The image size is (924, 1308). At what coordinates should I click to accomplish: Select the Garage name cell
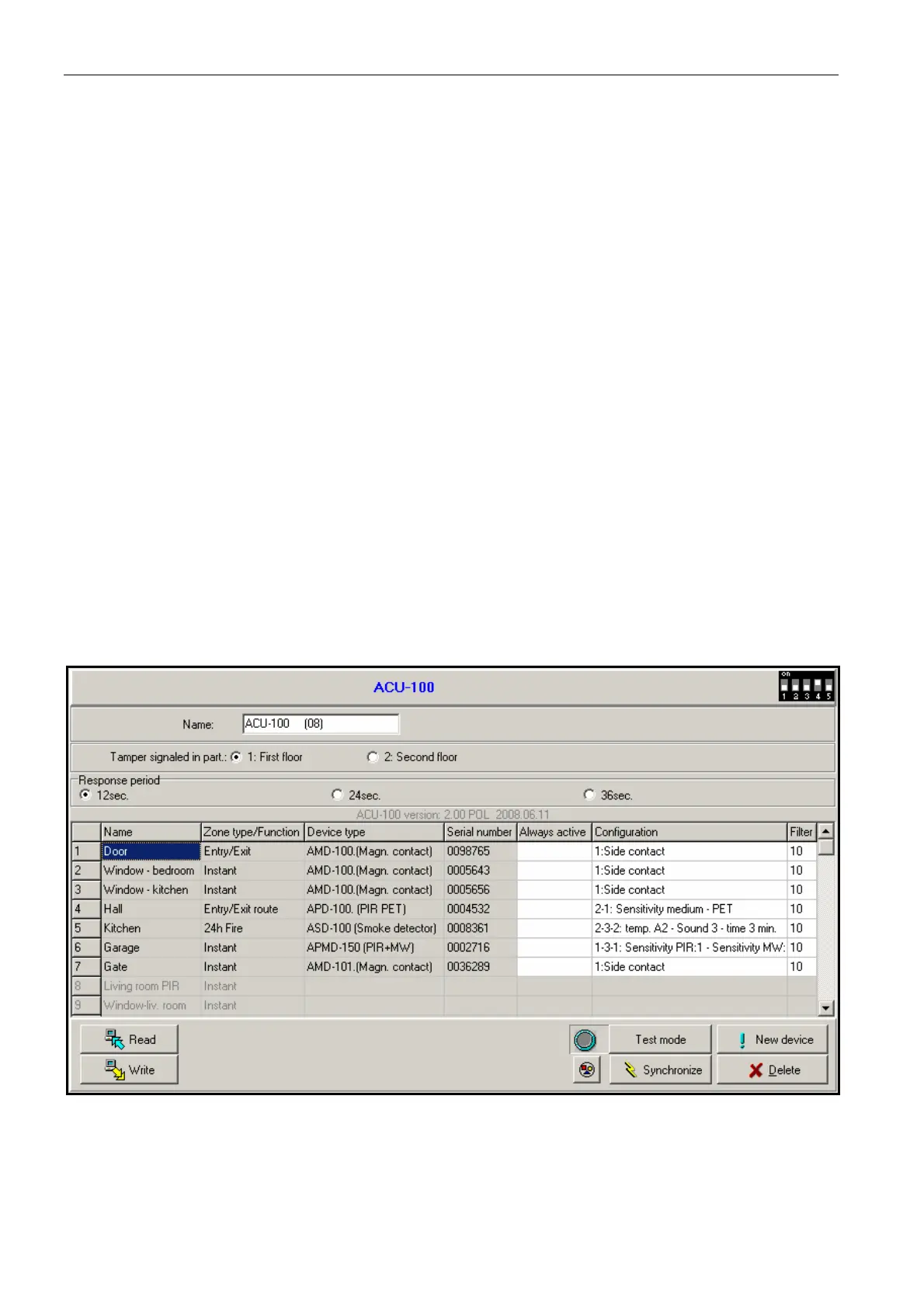coord(151,948)
